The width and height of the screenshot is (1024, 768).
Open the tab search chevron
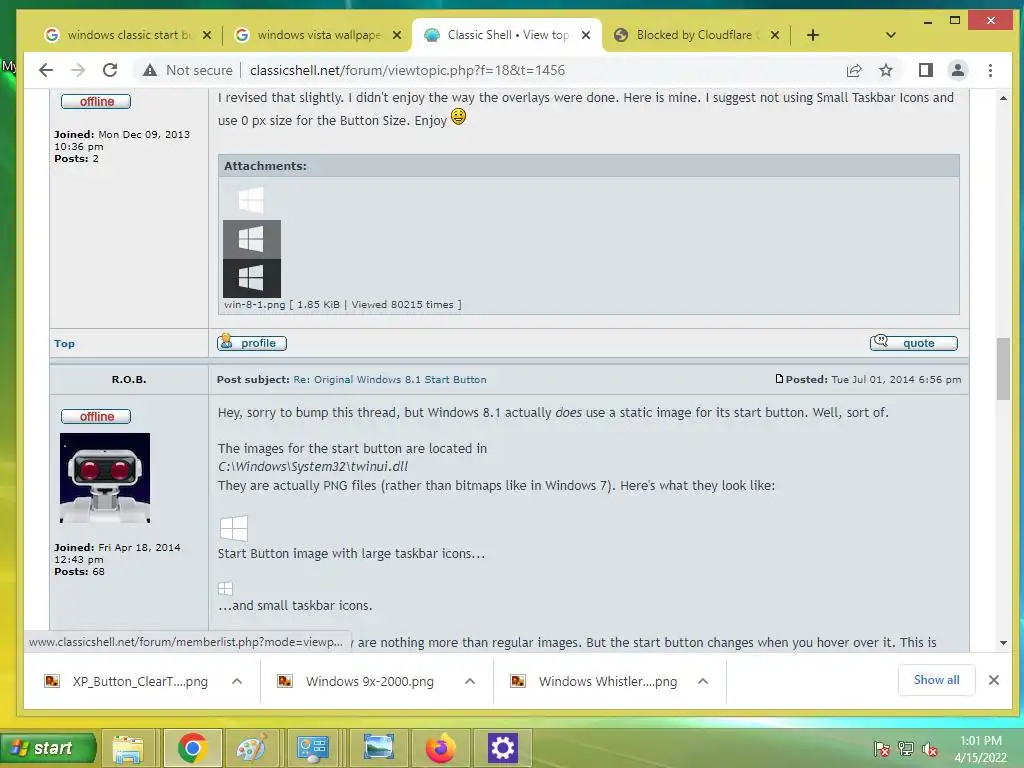tap(890, 35)
